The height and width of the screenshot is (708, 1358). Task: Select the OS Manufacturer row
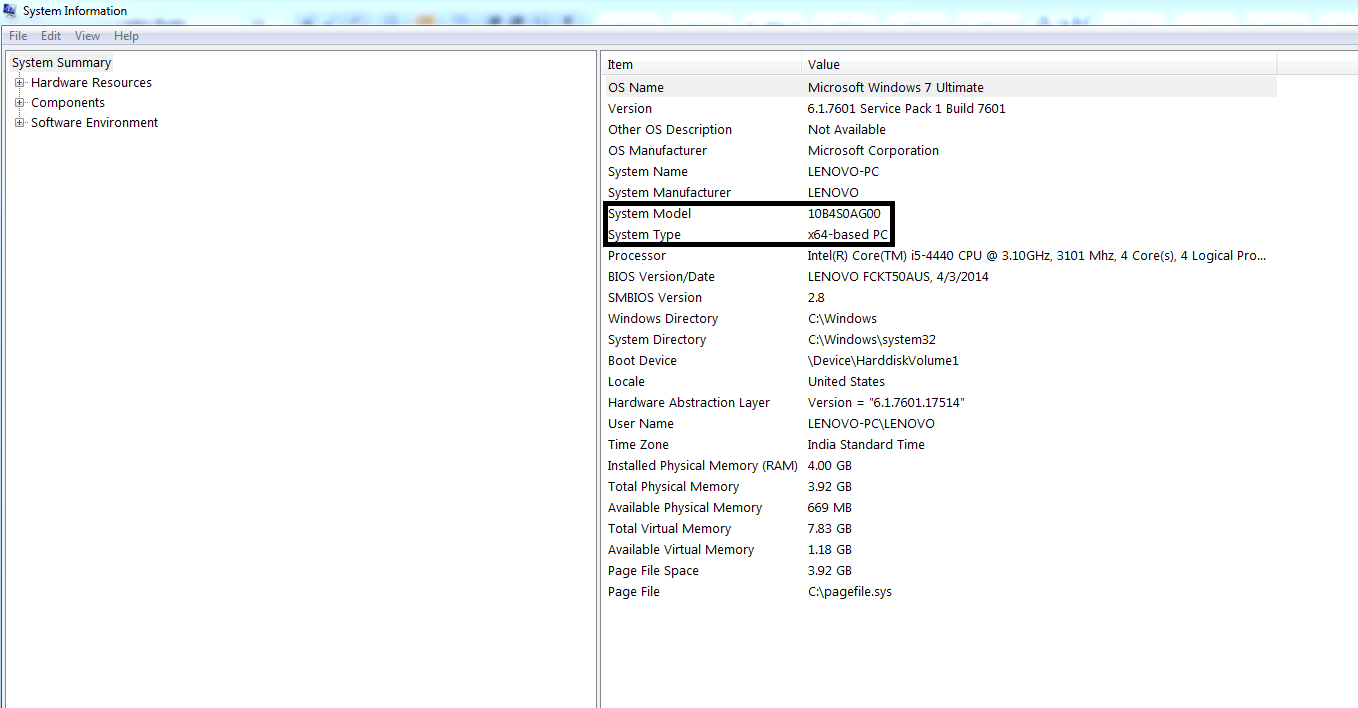940,151
